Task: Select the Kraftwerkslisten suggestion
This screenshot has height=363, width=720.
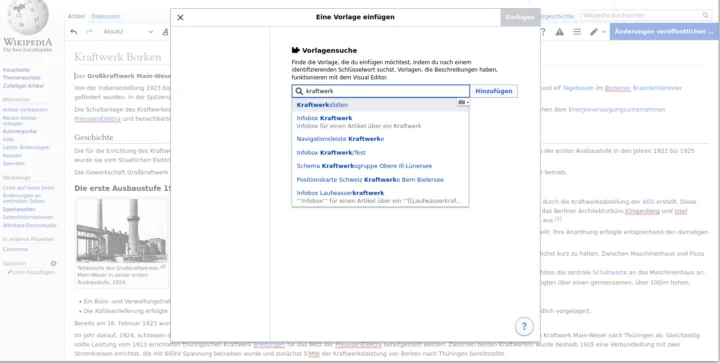Action: (380, 105)
